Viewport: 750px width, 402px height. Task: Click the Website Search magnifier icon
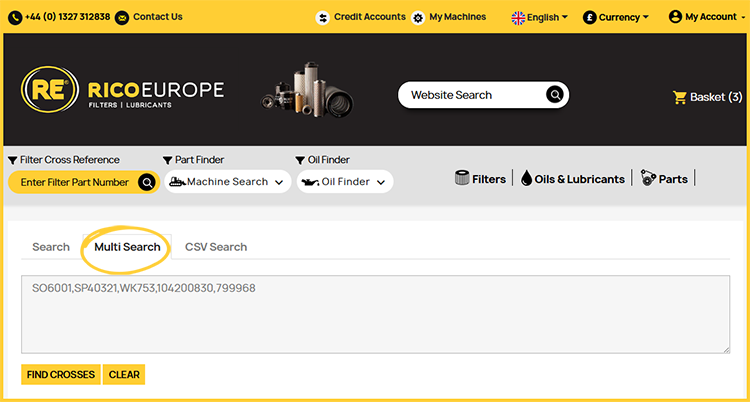click(x=555, y=95)
